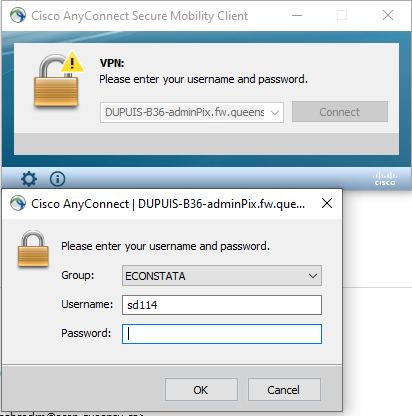Open the Group ECONSTATA dropdown
The width and height of the screenshot is (412, 416).
tap(222, 276)
